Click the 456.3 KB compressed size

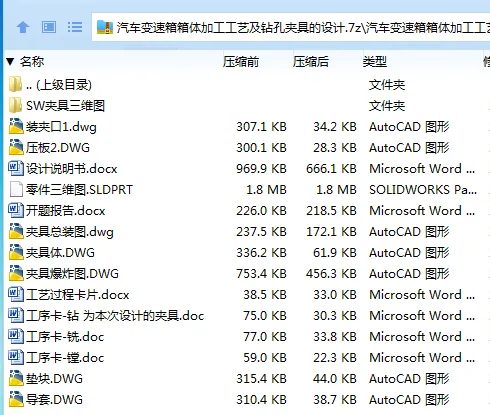331,274
